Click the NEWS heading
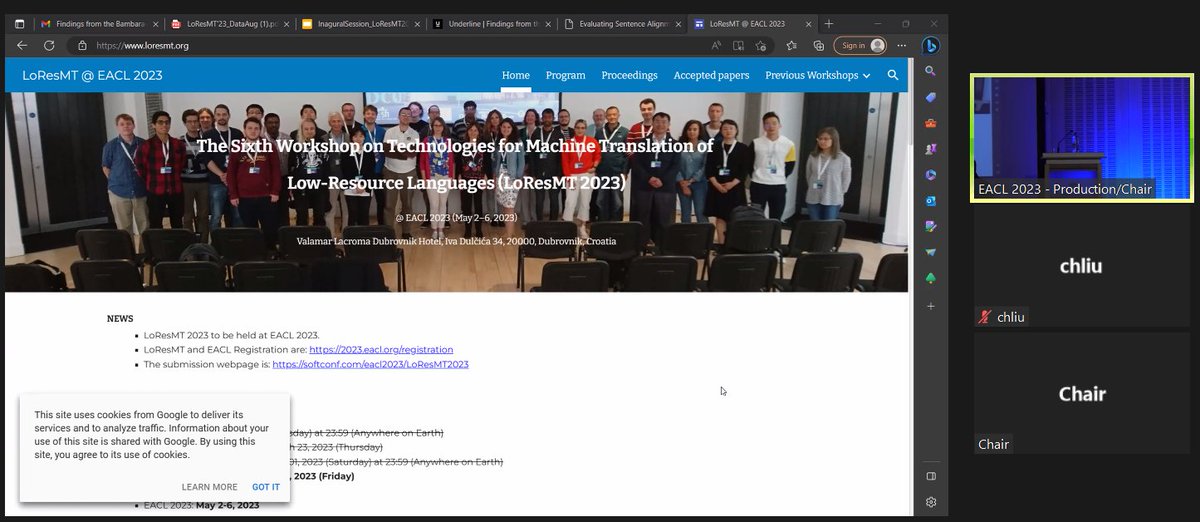The height and width of the screenshot is (522, 1200). click(120, 319)
